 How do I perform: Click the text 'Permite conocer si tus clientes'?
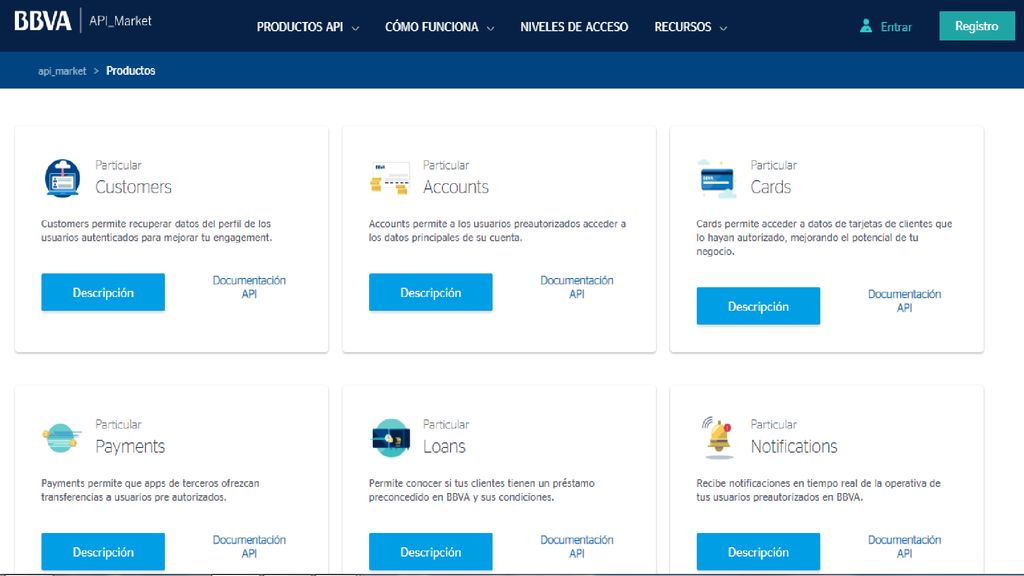coord(482,490)
